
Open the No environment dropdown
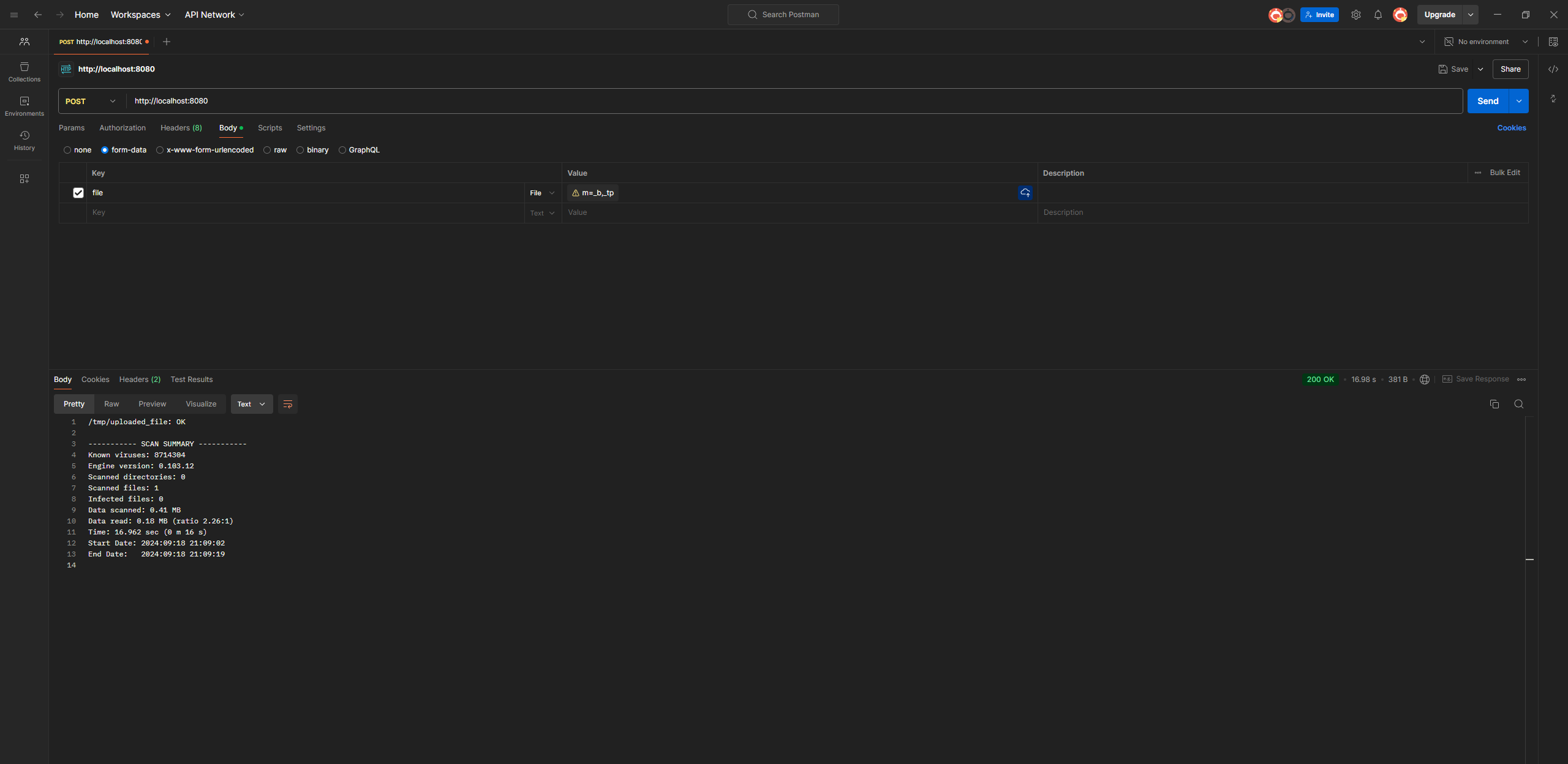point(1487,42)
